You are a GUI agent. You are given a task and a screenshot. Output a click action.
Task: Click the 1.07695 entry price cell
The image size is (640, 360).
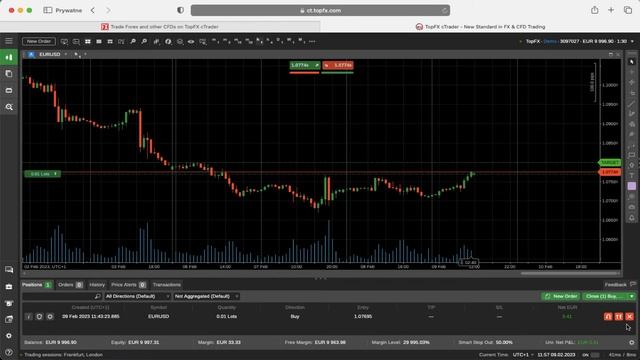tap(363, 316)
